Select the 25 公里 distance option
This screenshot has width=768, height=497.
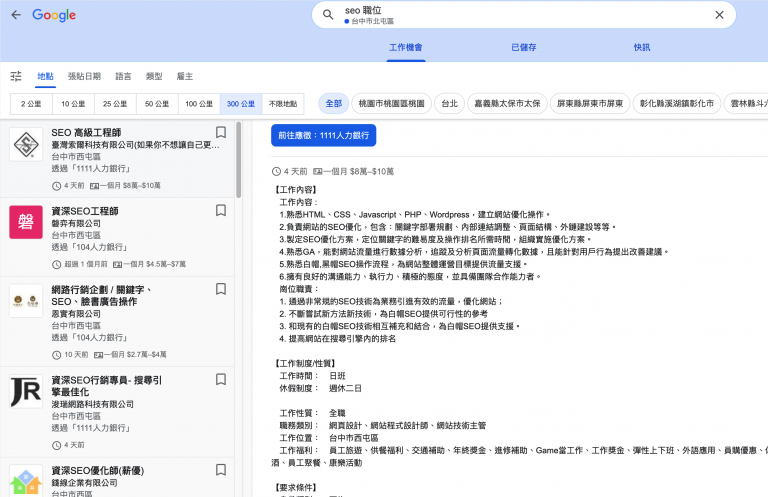pyautogui.click(x=114, y=103)
